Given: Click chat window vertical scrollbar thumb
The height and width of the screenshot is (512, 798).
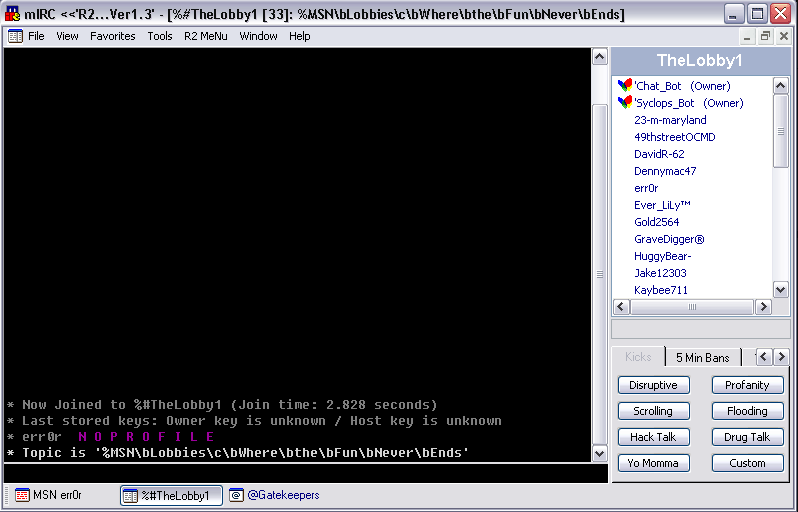Looking at the screenshot, I should (600, 274).
